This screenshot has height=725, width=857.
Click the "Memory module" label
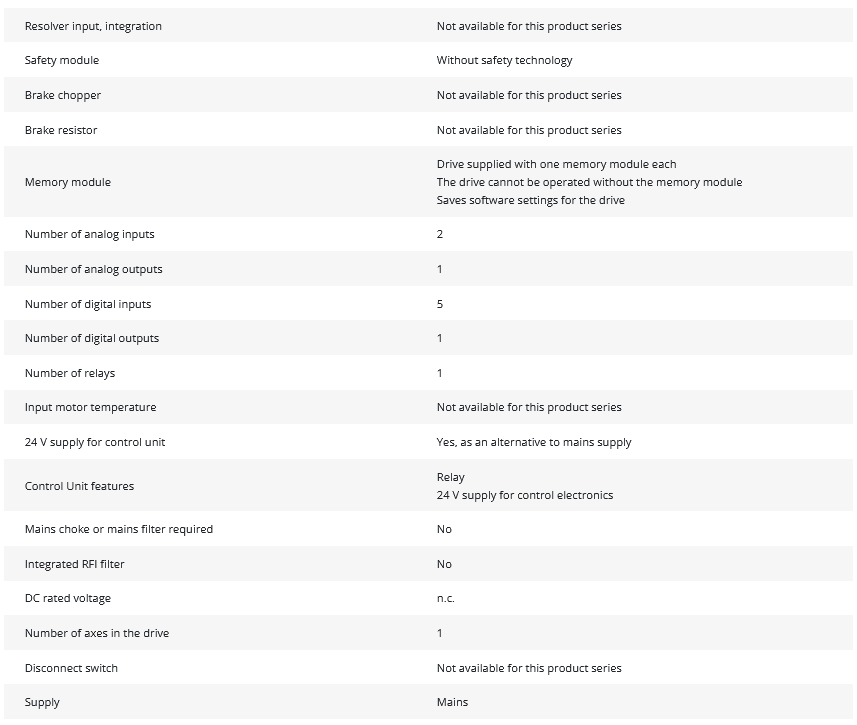68,182
